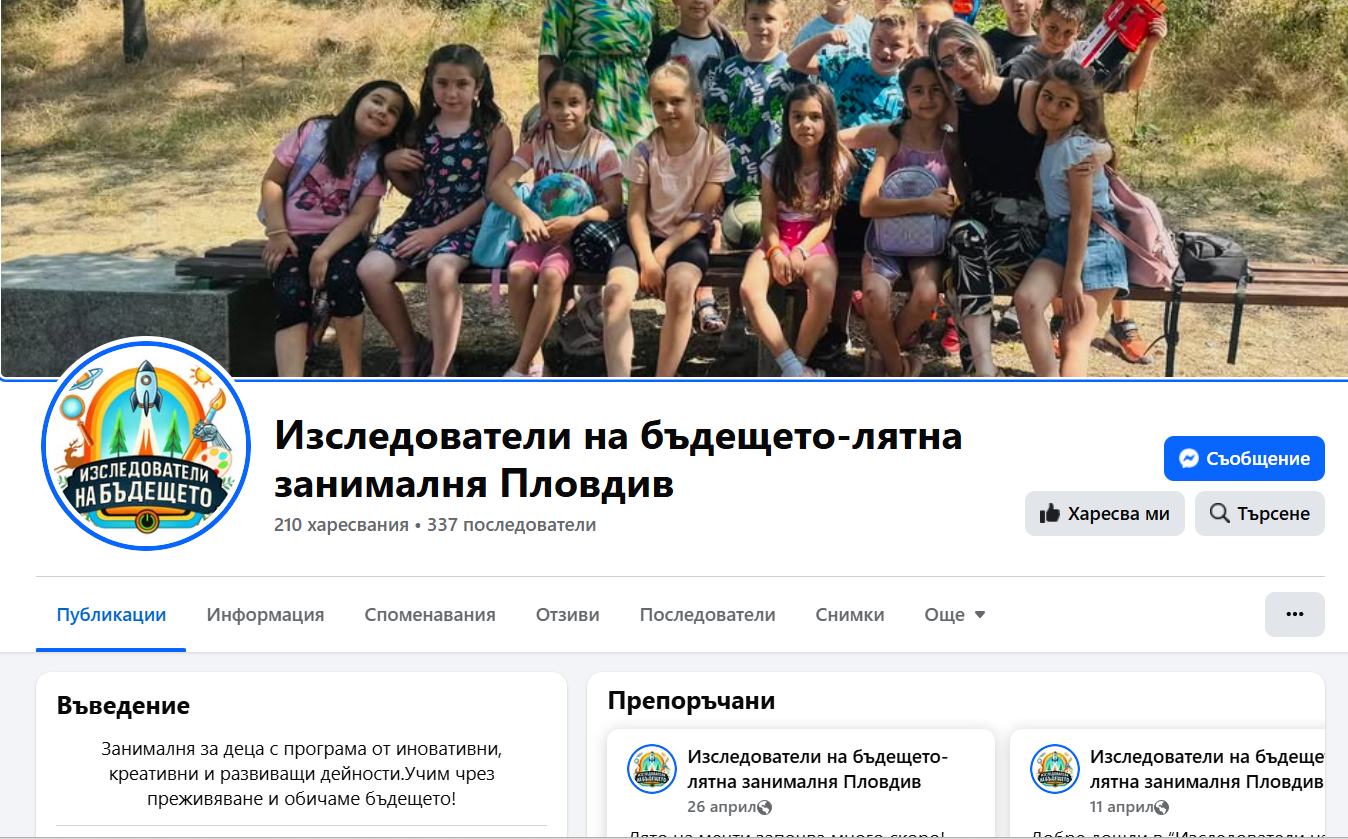The image size is (1348, 839).
Task: Open the 26 април post date link
Action: pyautogui.click(x=722, y=808)
